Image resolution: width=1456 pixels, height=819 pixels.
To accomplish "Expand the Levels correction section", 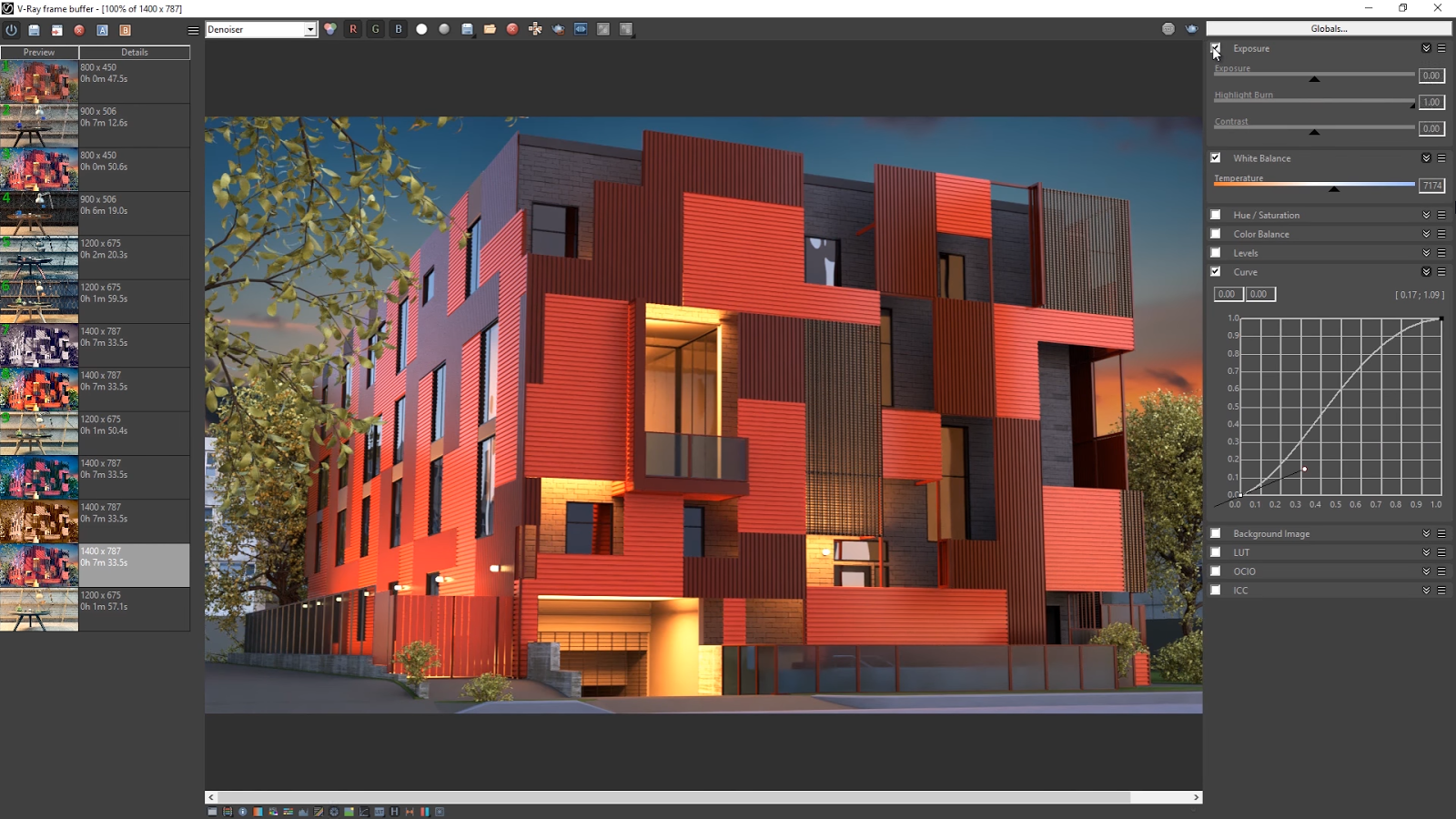I will point(1427,252).
